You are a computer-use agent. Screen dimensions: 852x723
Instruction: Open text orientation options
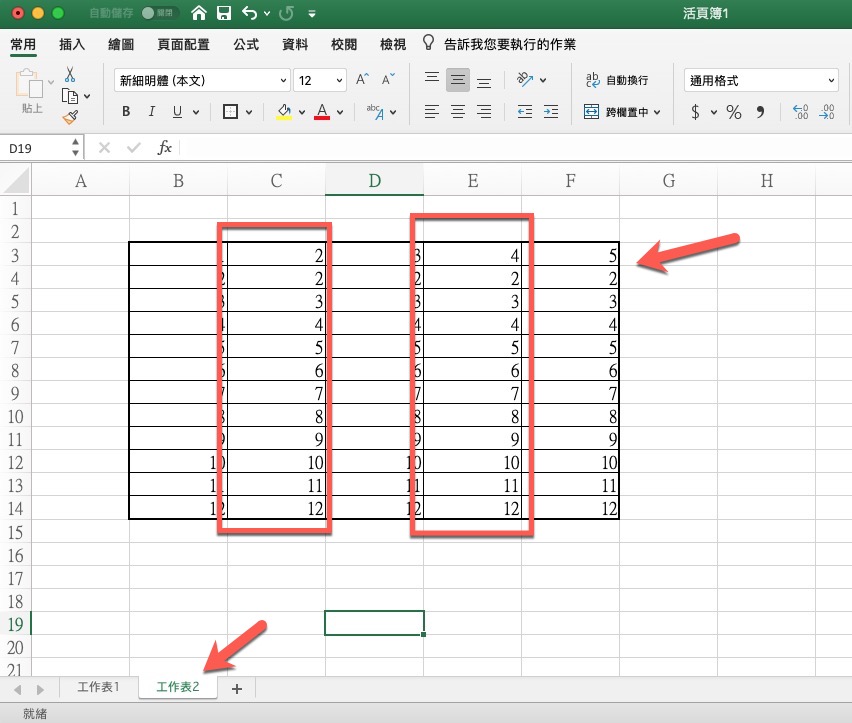525,80
